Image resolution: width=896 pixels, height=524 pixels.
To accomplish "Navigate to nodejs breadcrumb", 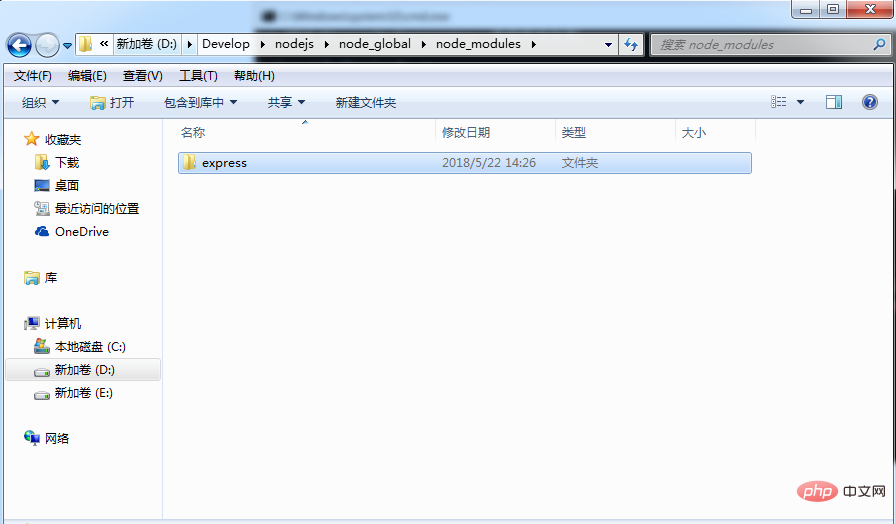I will (x=294, y=44).
